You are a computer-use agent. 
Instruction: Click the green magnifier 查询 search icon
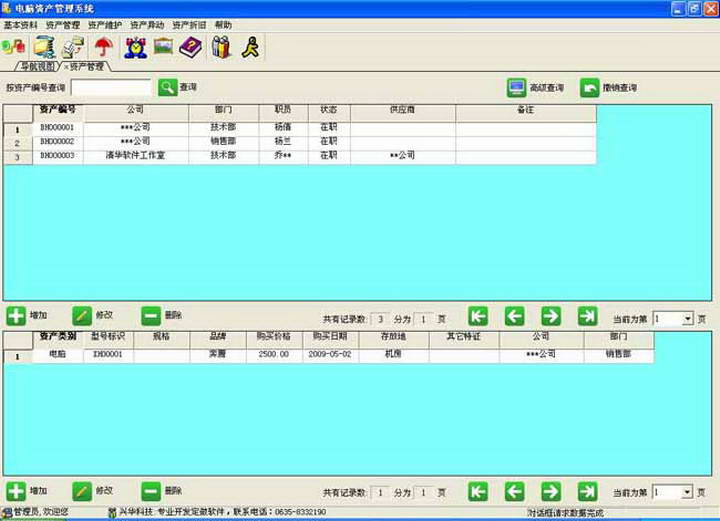(x=168, y=87)
